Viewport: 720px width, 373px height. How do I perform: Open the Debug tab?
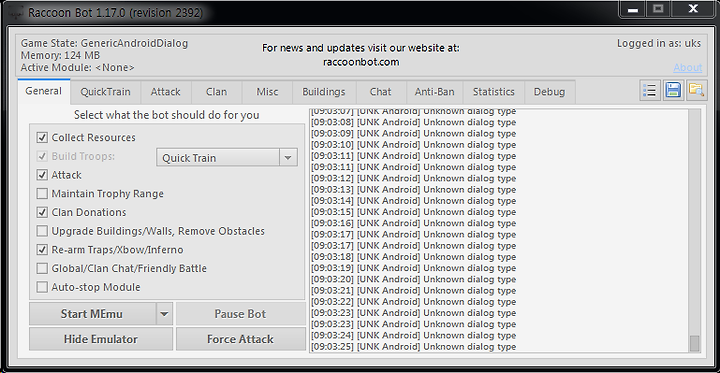549,92
